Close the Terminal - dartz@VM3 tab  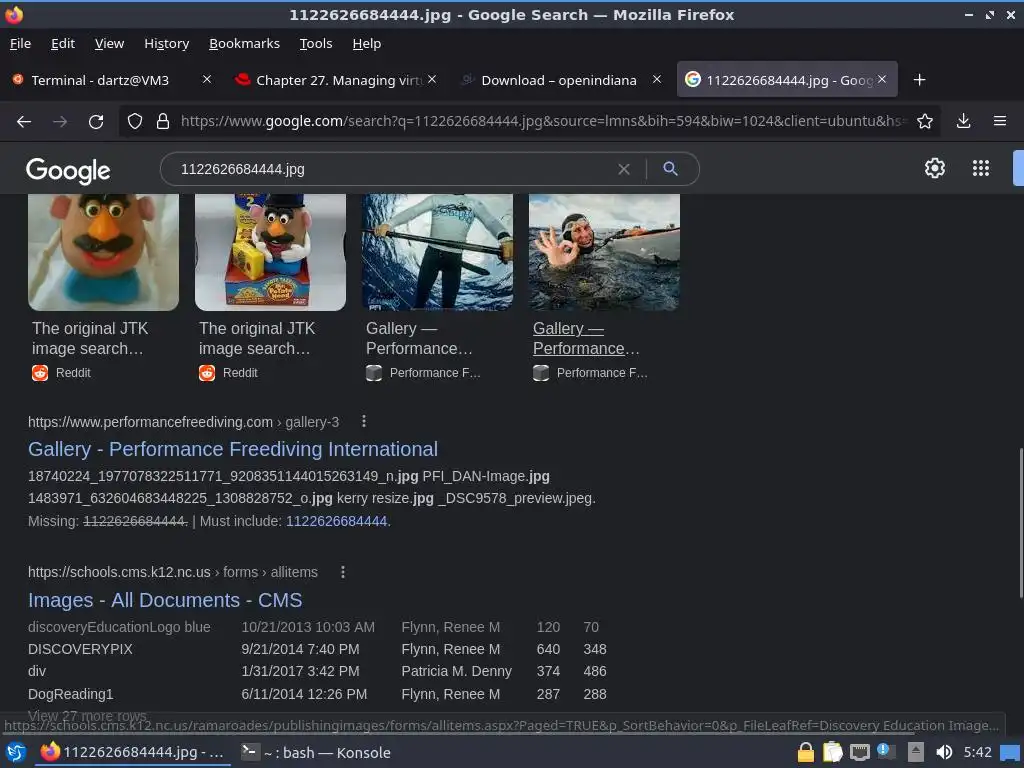pyautogui.click(x=206, y=79)
